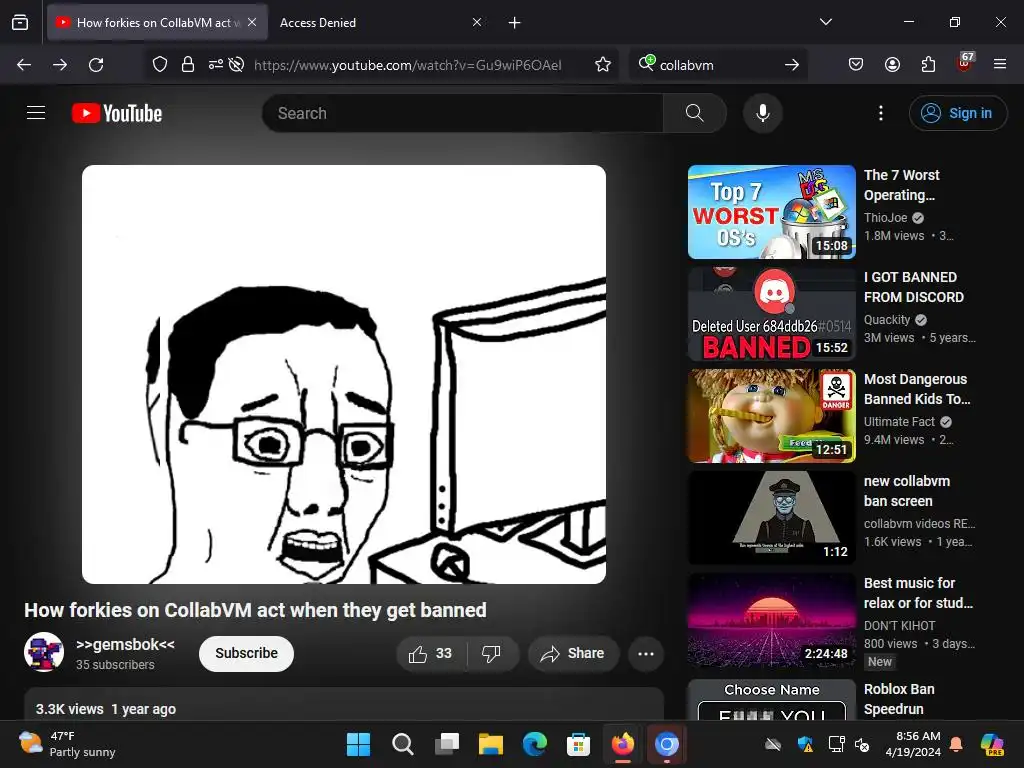
Task: Open Most Dangerous Banned Kids Toys thumbnail
Action: 771,416
